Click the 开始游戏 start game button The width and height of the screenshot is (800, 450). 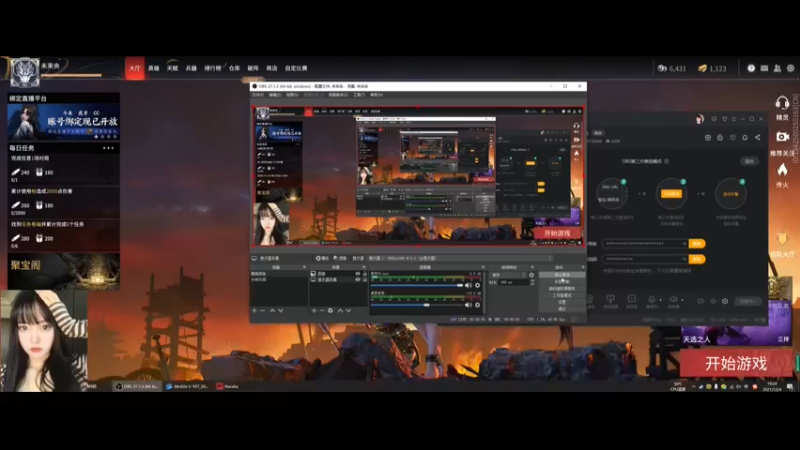[736, 363]
